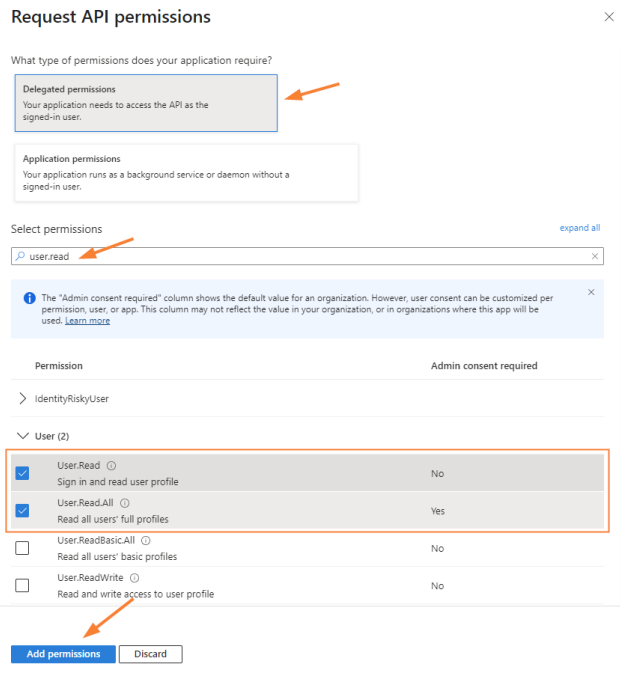Viewport: 620px width, 677px height.
Task: Close the Request API permissions panel
Action: click(x=610, y=17)
